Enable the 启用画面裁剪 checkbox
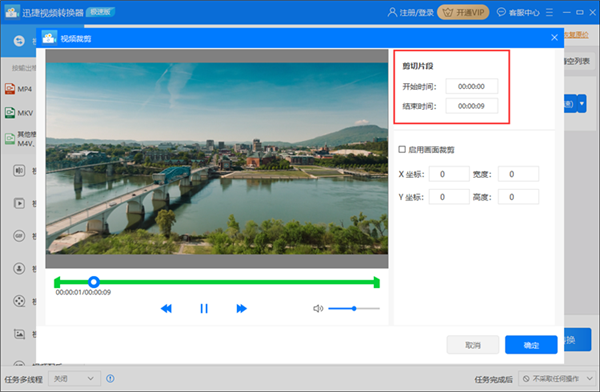600x392 pixels. click(x=402, y=149)
